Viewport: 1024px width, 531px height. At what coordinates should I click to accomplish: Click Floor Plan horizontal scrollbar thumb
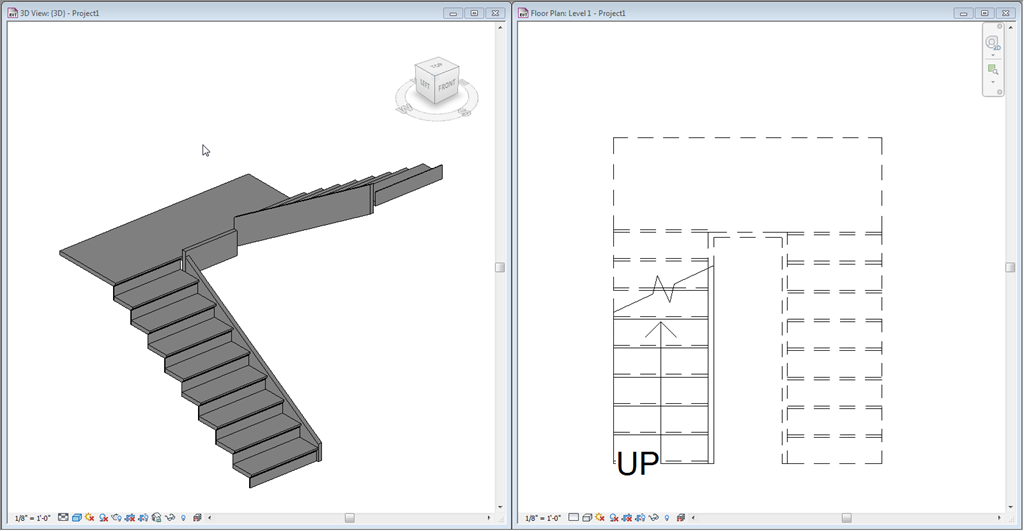coord(846,518)
